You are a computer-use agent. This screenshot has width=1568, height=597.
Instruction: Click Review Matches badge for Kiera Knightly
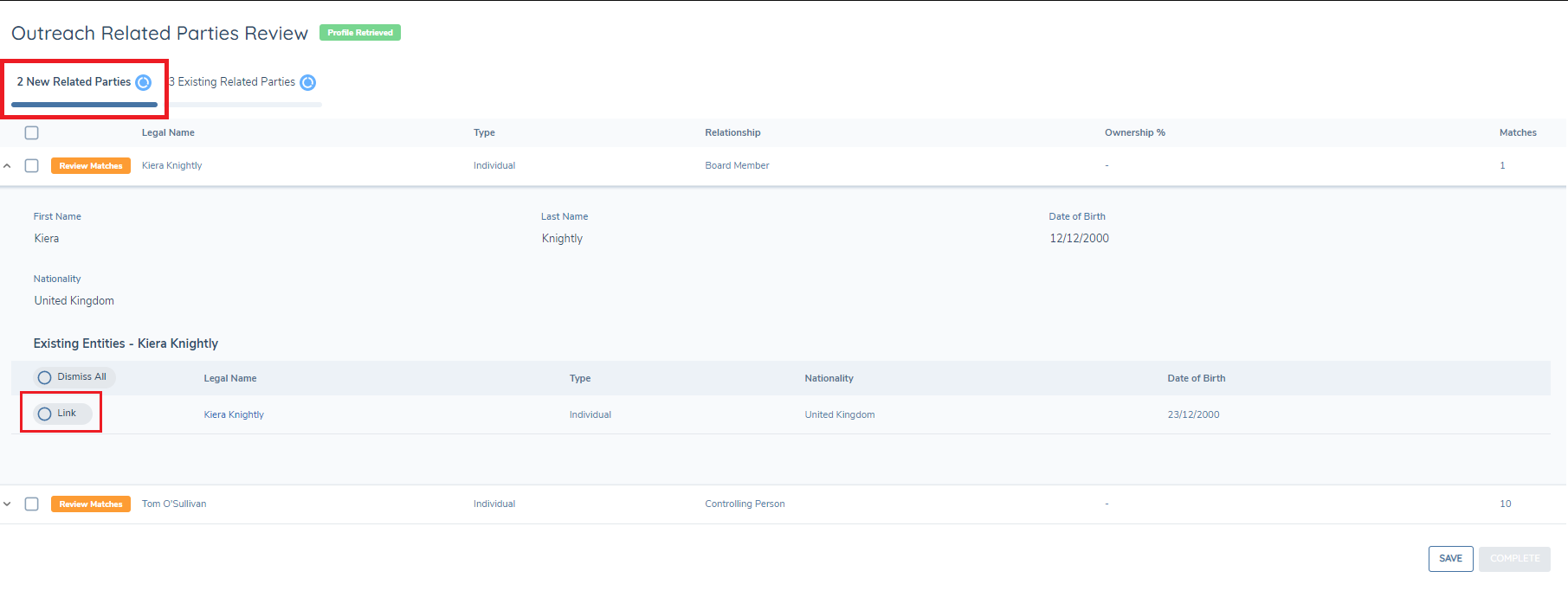point(91,166)
